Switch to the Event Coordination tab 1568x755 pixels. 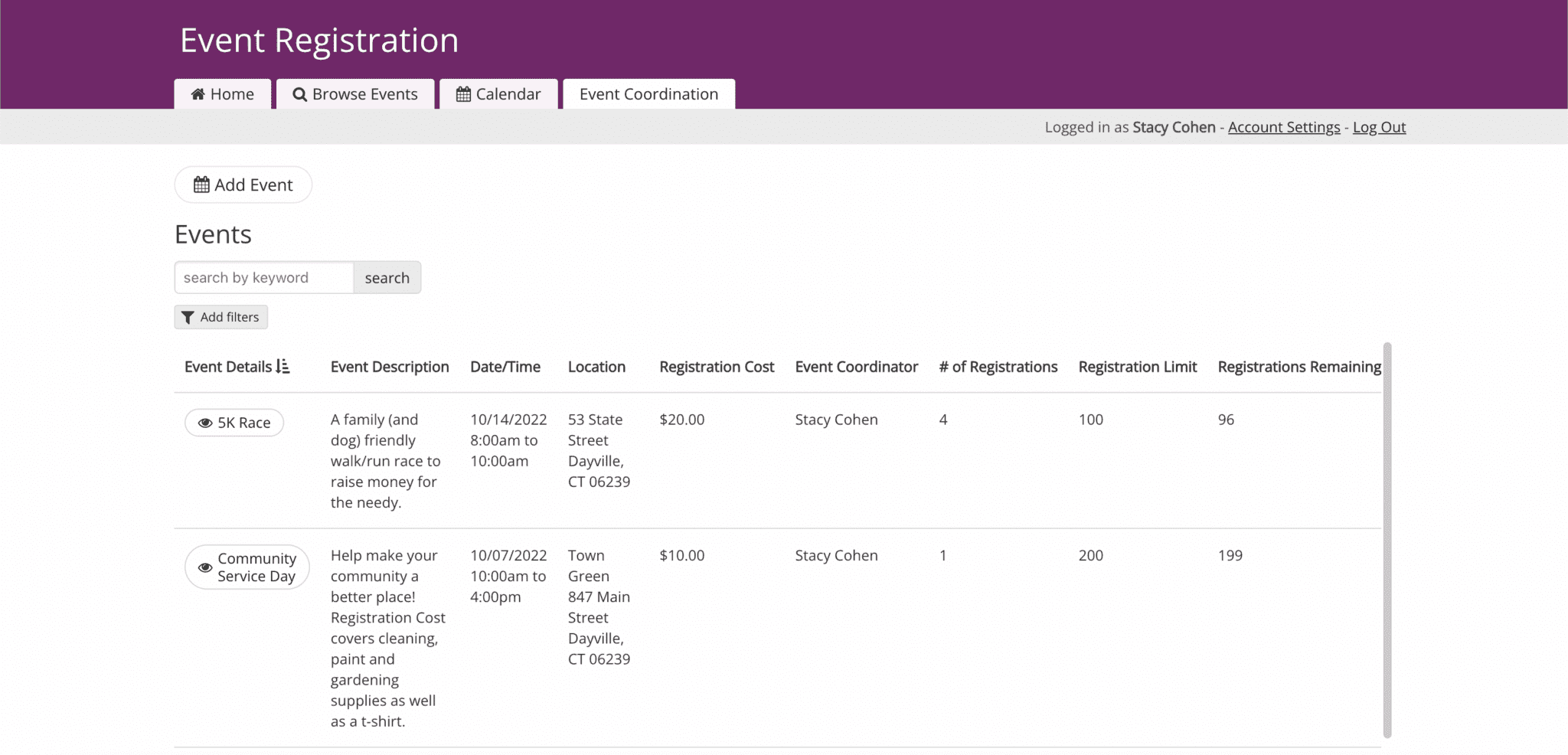pyautogui.click(x=648, y=93)
